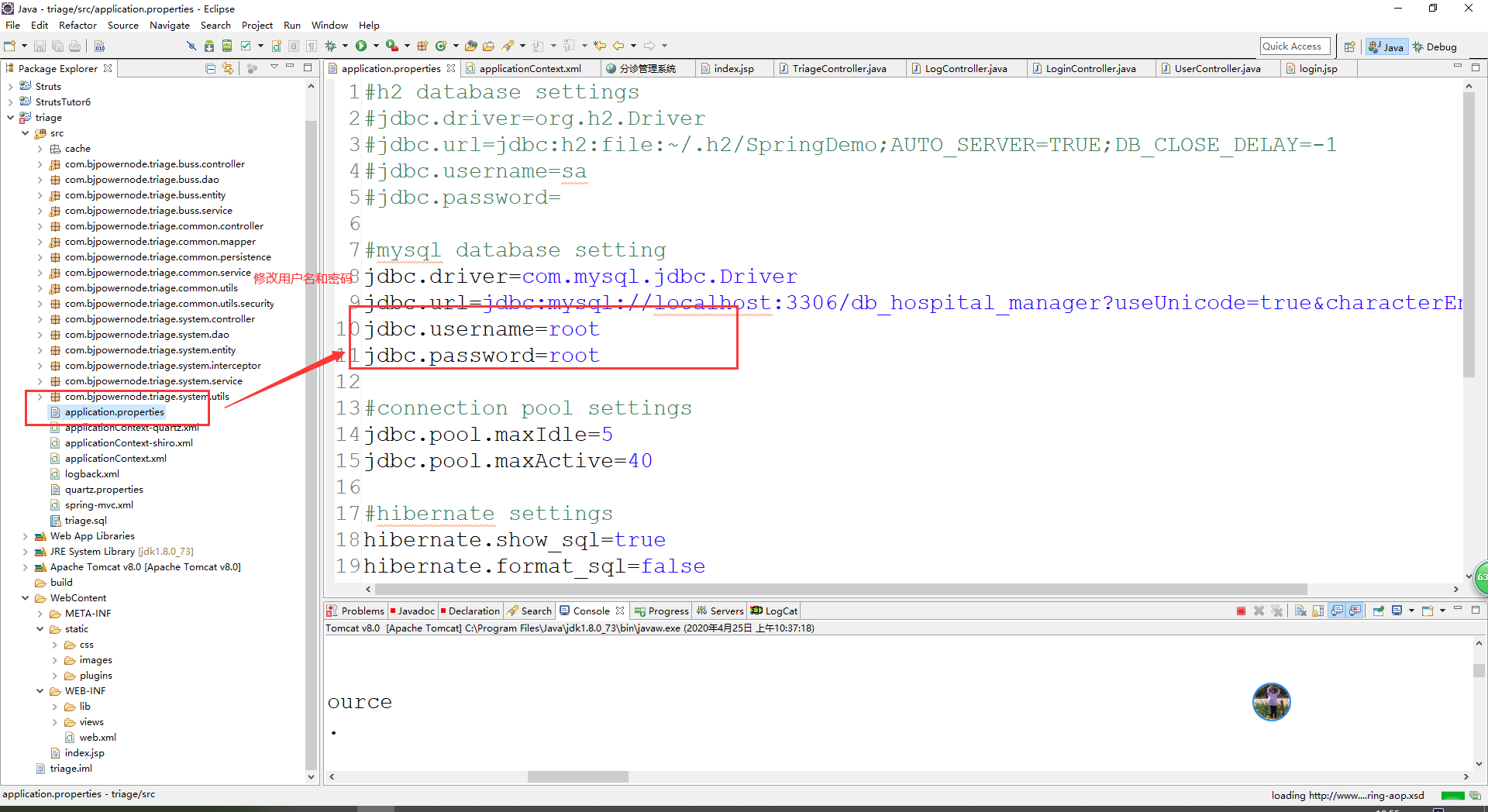The height and width of the screenshot is (812, 1488).
Task: Click the green progress bar in status bar
Action: point(1452,796)
